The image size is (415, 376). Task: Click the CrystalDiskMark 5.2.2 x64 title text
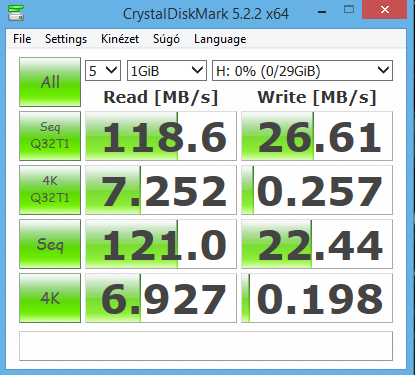[x=206, y=14]
